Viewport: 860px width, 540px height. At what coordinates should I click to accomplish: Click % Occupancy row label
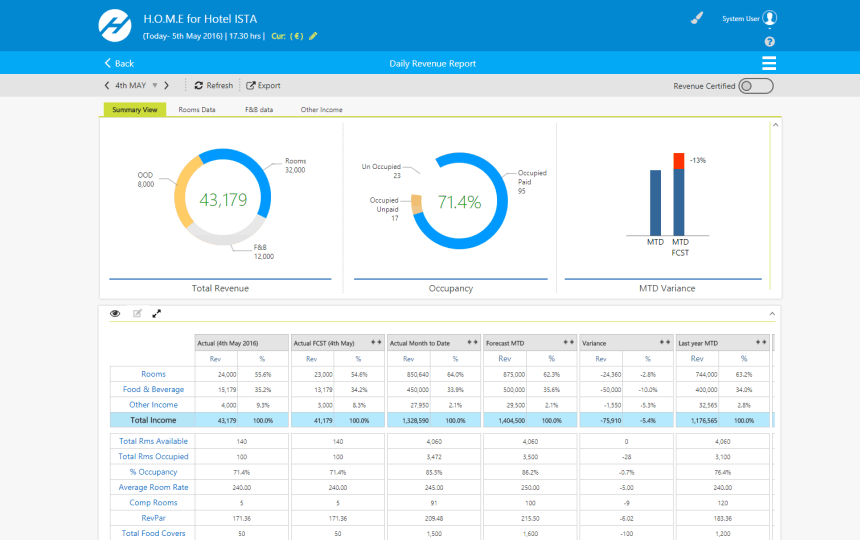(x=153, y=471)
